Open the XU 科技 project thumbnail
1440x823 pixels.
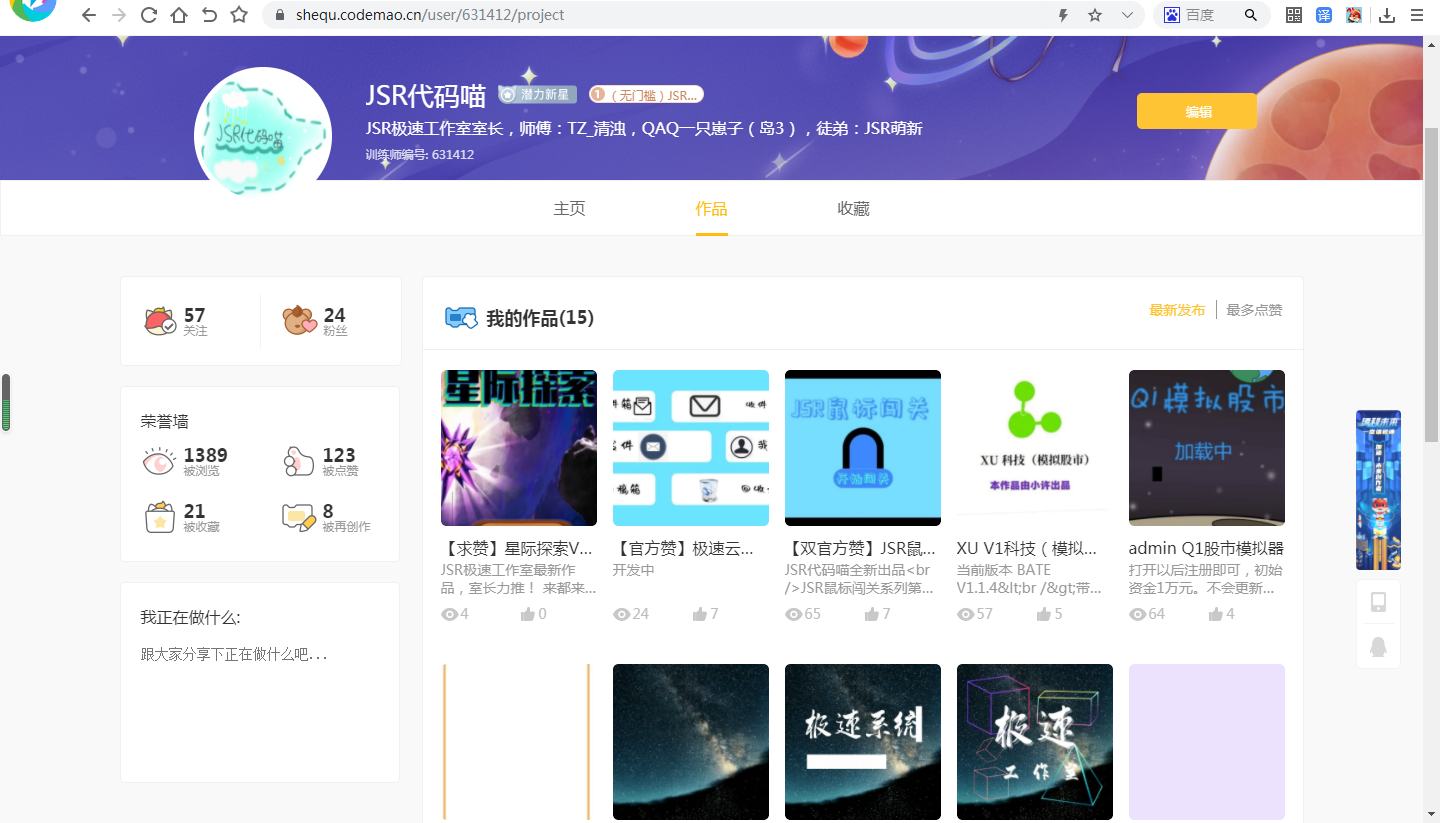click(x=1035, y=448)
